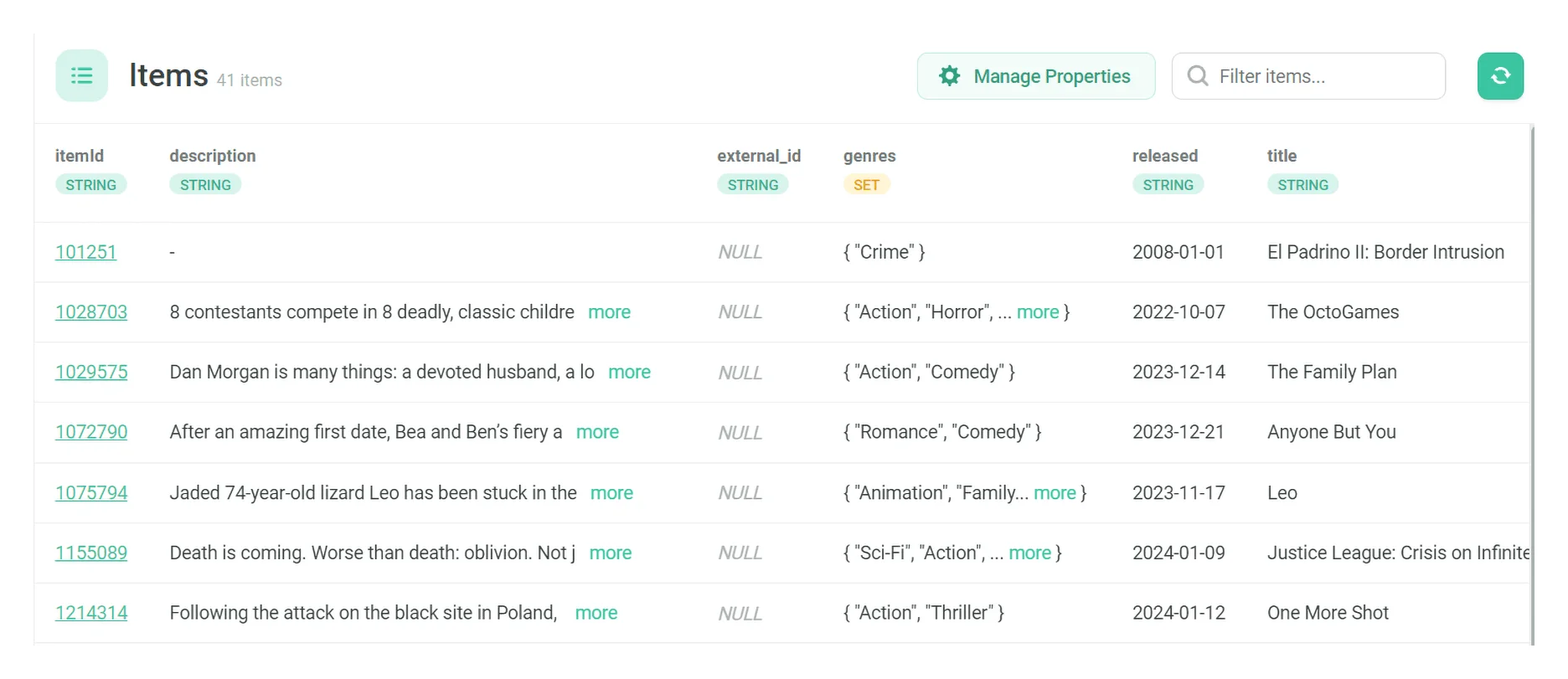Click the release date 2008-01-01
1568x679 pixels.
[1179, 252]
